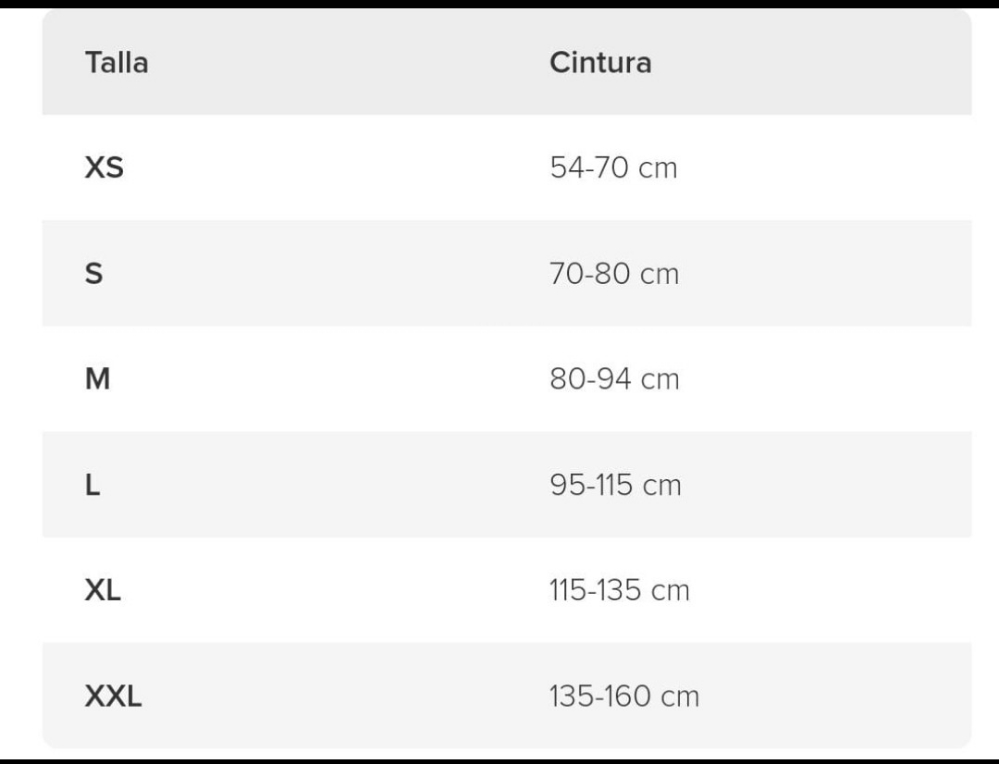Screen dimensions: 999x764
Task: Select the XL size label
Action: pyautogui.click(x=103, y=590)
